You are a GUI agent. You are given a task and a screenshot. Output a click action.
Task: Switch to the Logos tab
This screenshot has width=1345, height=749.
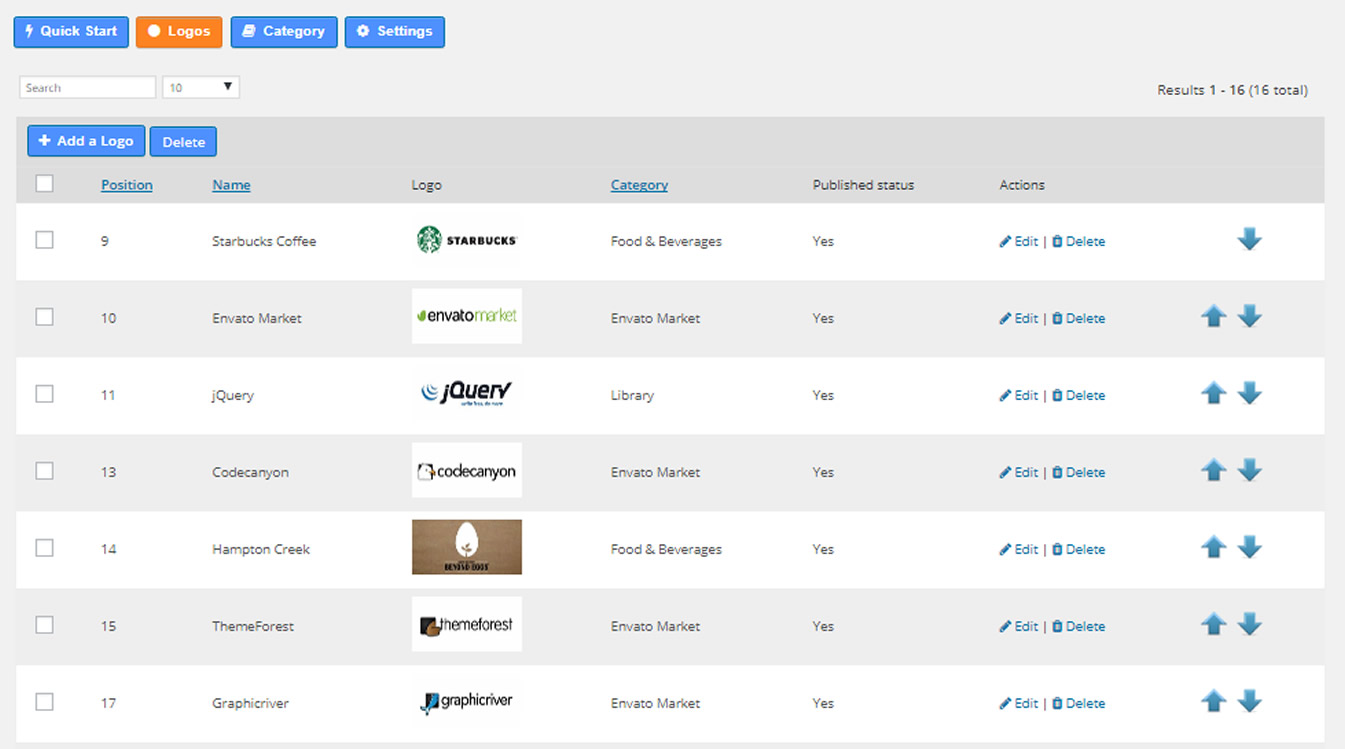tap(178, 31)
